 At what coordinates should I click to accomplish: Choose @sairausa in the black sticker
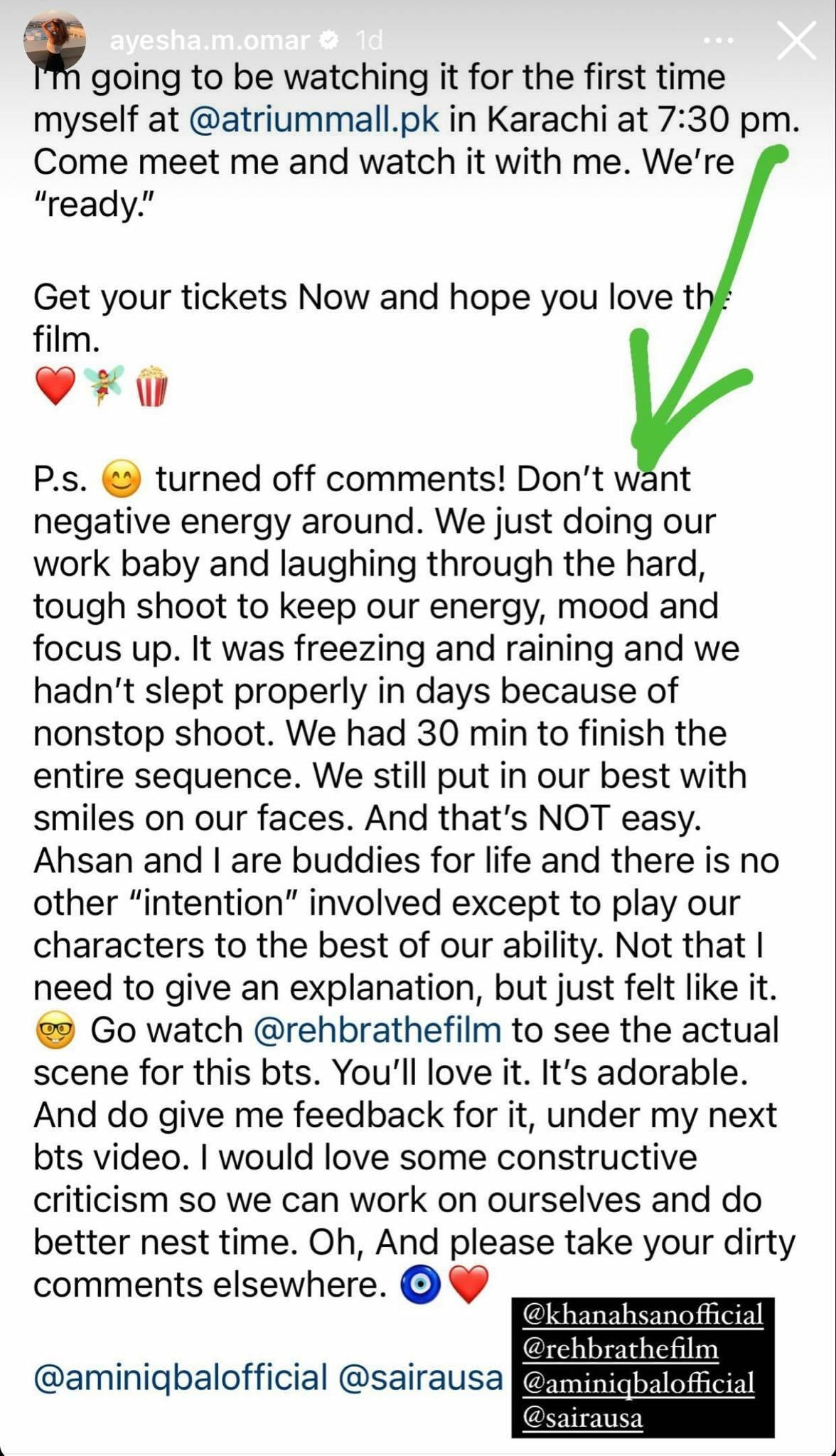pos(582,1417)
